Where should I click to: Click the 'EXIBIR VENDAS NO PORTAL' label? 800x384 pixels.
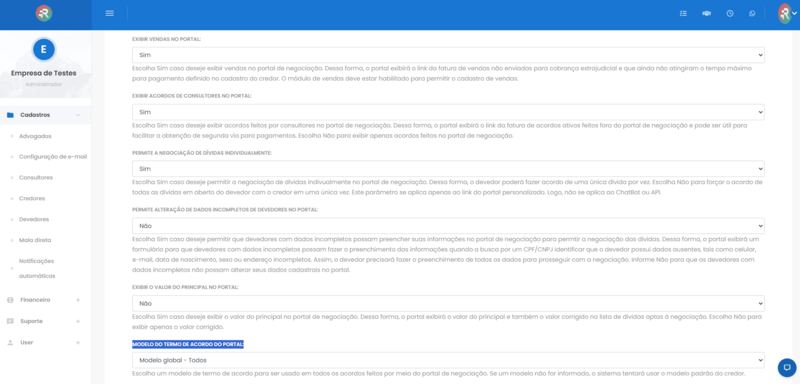[166, 39]
